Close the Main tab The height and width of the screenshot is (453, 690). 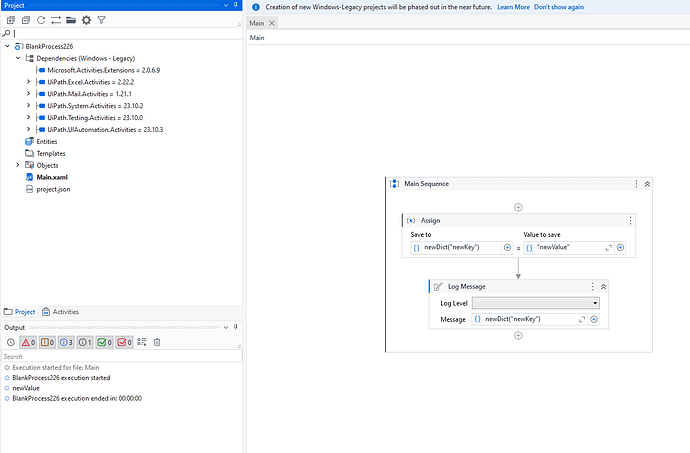pos(272,23)
